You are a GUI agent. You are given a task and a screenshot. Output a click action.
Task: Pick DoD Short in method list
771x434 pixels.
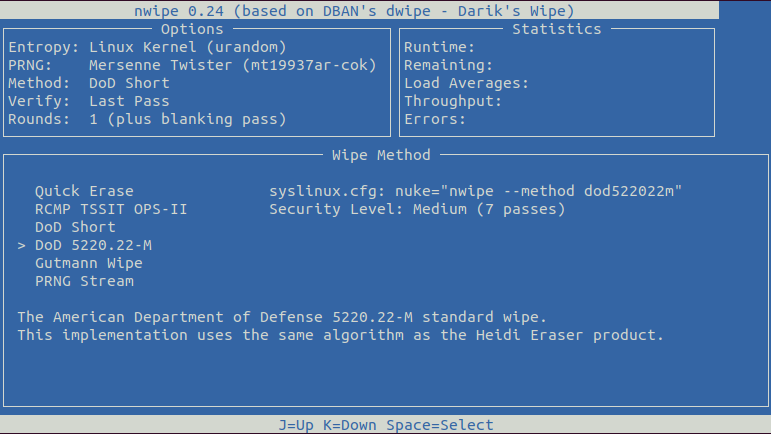click(x=75, y=227)
